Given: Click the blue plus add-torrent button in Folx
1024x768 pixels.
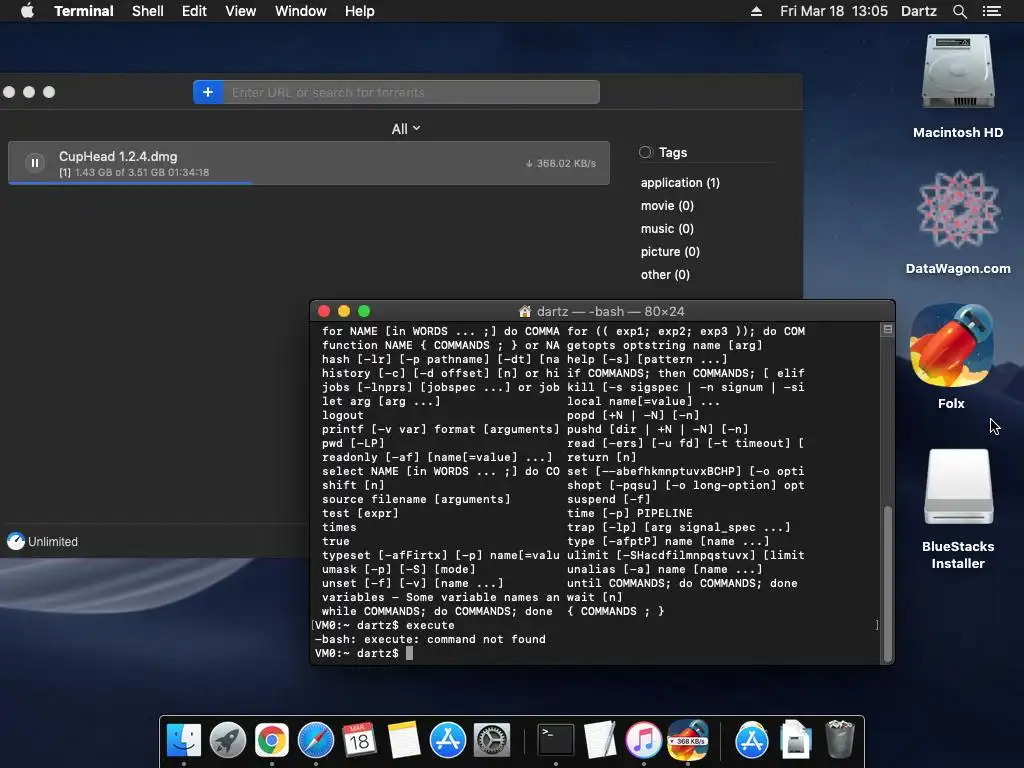Looking at the screenshot, I should click(208, 92).
